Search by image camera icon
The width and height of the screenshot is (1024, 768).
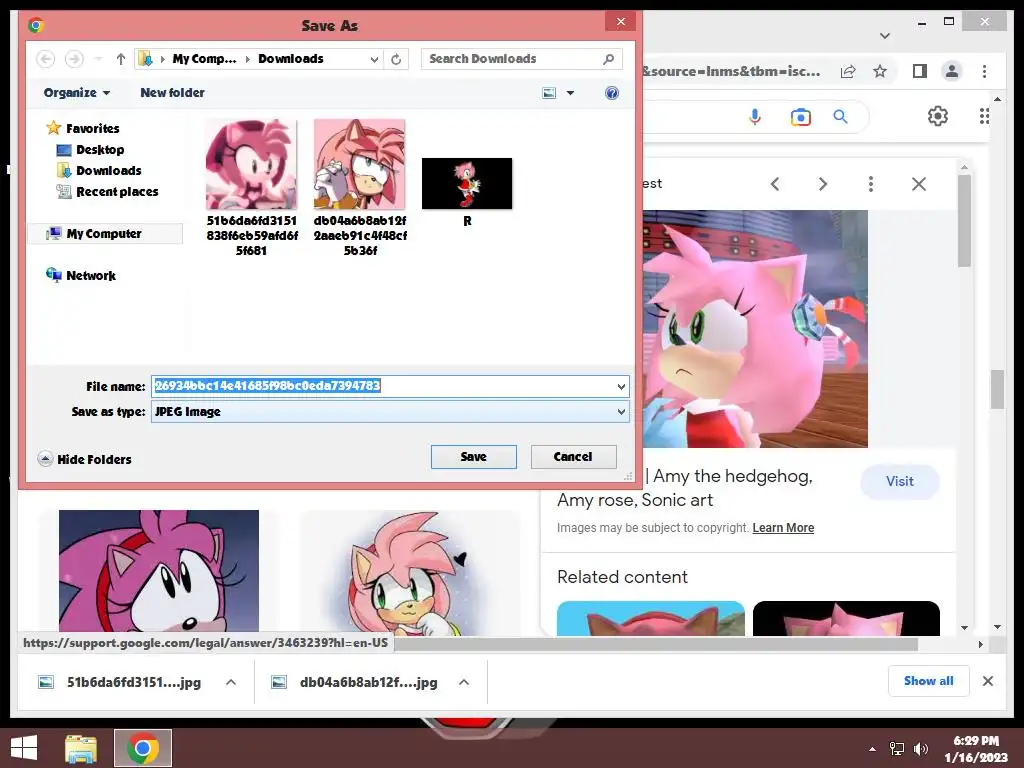[801, 117]
